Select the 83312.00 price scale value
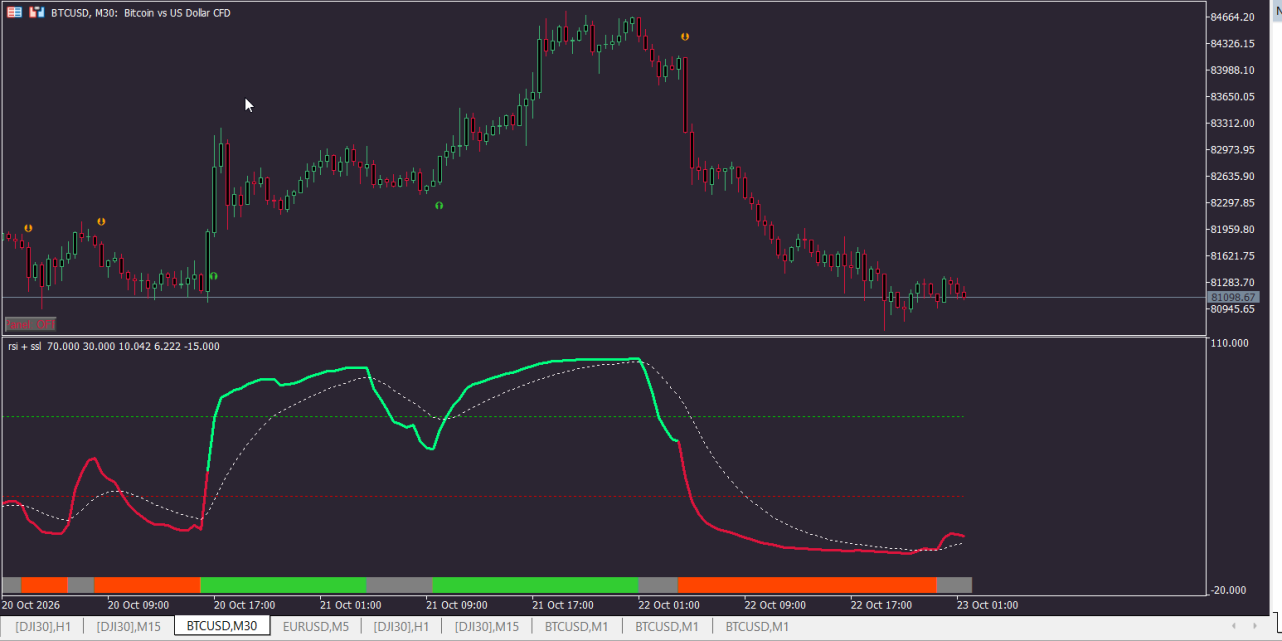The height and width of the screenshot is (641, 1282). click(1232, 123)
